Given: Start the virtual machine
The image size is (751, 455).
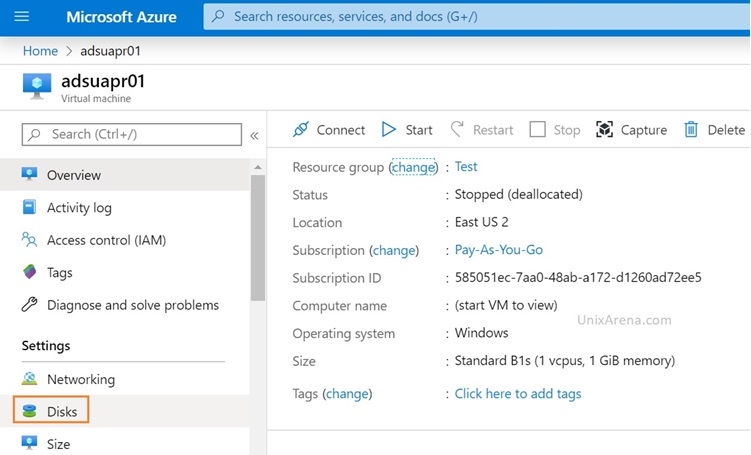Looking at the screenshot, I should click(407, 130).
